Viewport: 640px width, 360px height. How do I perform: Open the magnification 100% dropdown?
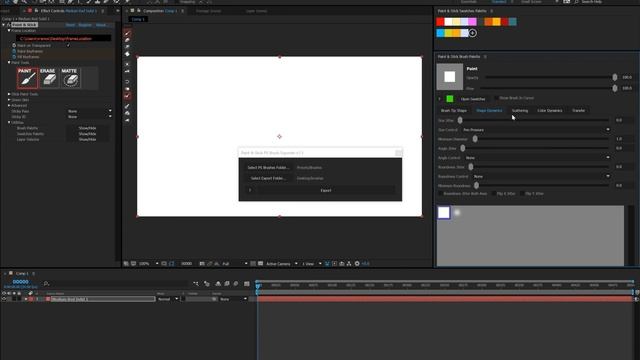[149, 264]
